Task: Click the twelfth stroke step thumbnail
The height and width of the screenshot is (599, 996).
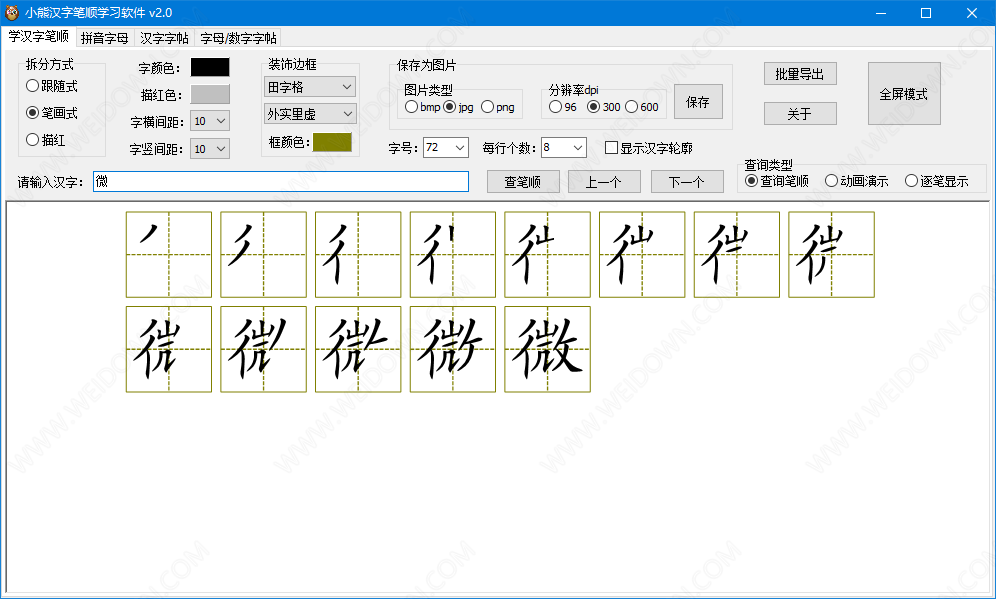Action: tap(453, 349)
